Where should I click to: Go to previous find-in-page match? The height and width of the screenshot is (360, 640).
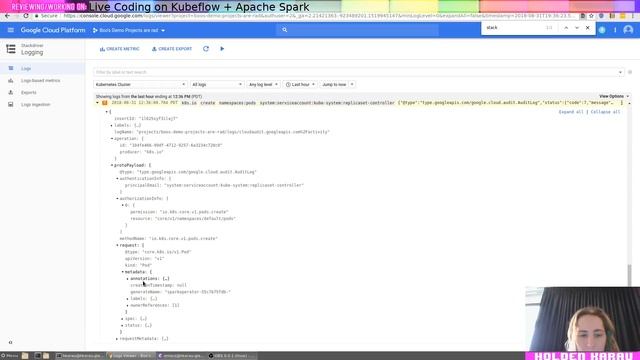[x=566, y=28]
